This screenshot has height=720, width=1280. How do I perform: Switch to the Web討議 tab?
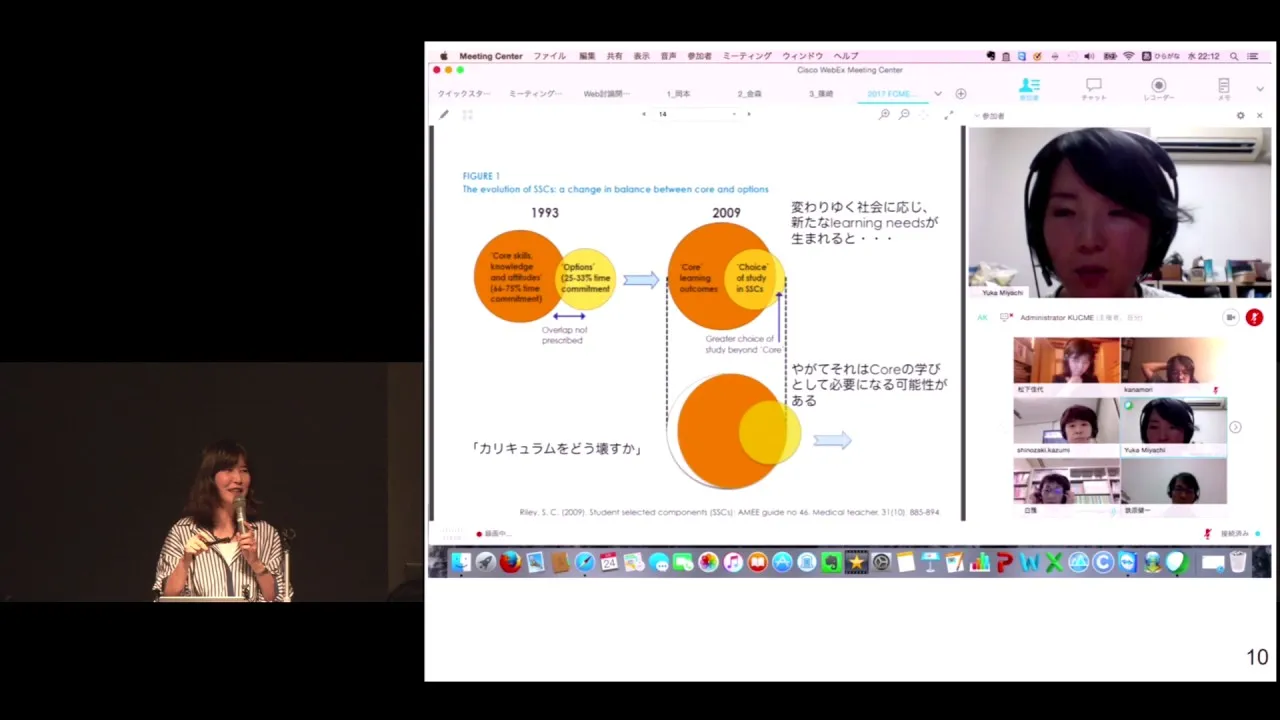[x=607, y=94]
